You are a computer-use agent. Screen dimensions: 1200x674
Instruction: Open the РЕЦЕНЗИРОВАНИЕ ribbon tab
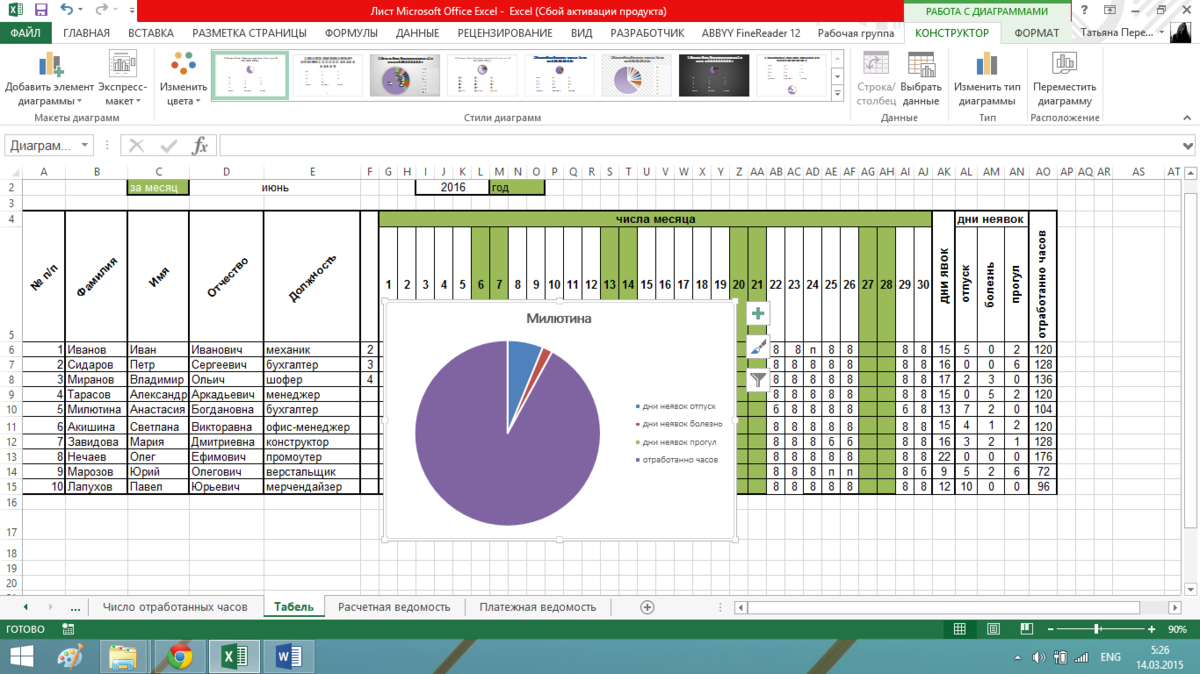point(505,33)
